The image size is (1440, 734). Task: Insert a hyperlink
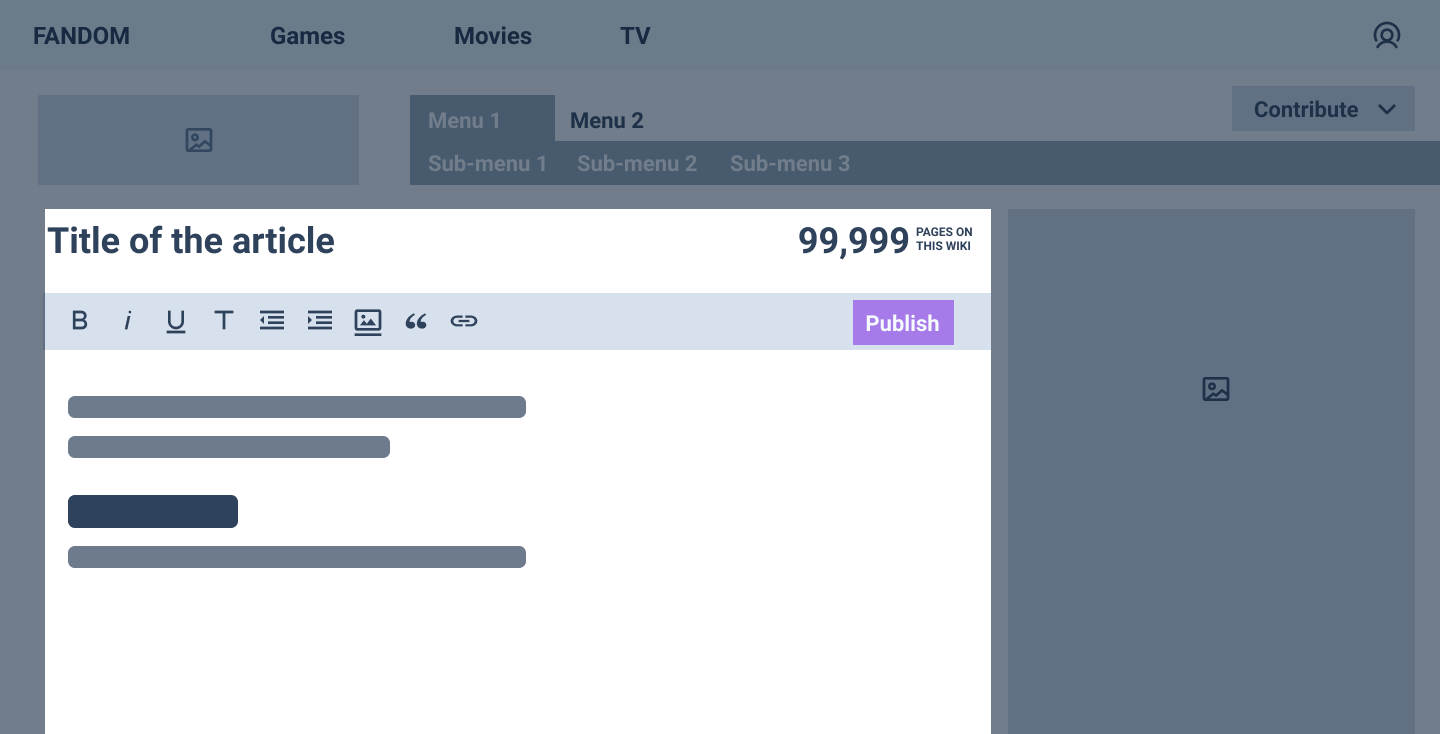pos(464,321)
